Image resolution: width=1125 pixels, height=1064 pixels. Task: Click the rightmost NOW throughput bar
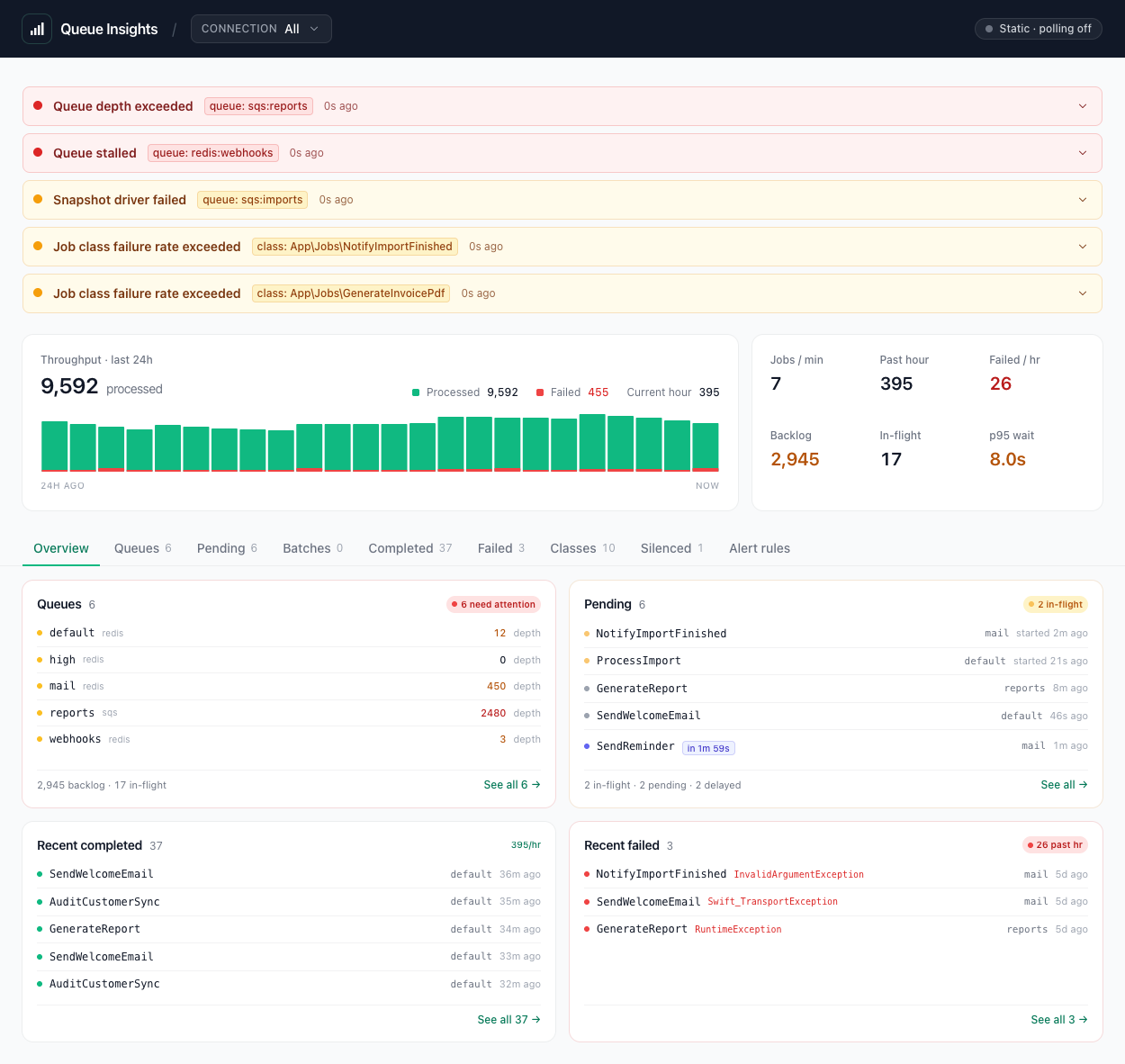[706, 447]
